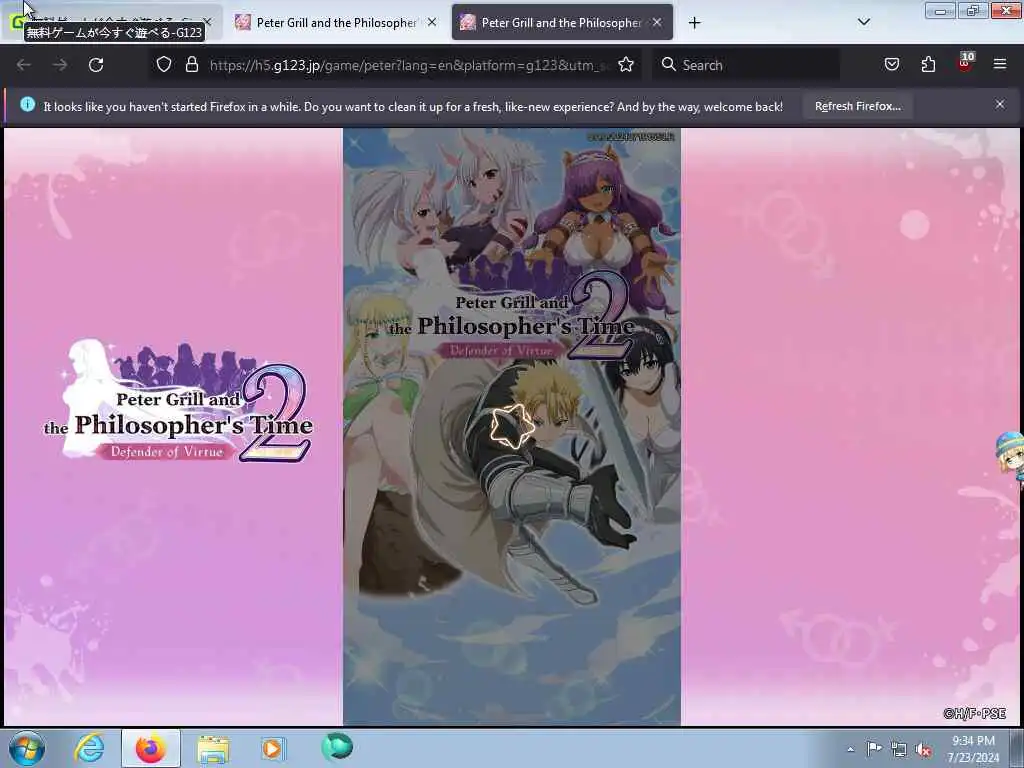Show hidden tray icons arrow
The height and width of the screenshot is (768, 1024).
850,749
